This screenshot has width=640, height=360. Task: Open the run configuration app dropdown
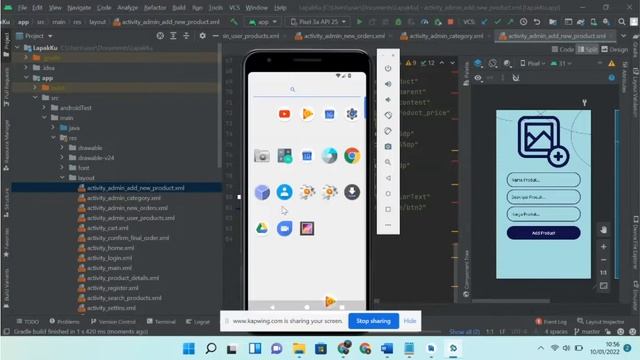[263, 22]
